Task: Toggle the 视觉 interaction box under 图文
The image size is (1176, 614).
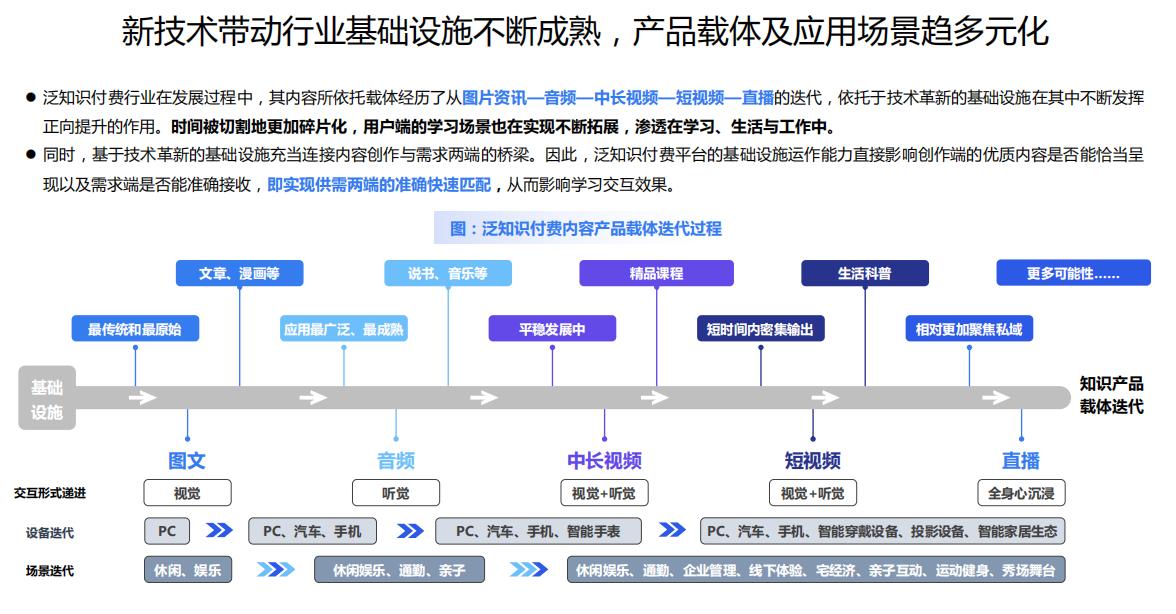Action: pos(188,492)
